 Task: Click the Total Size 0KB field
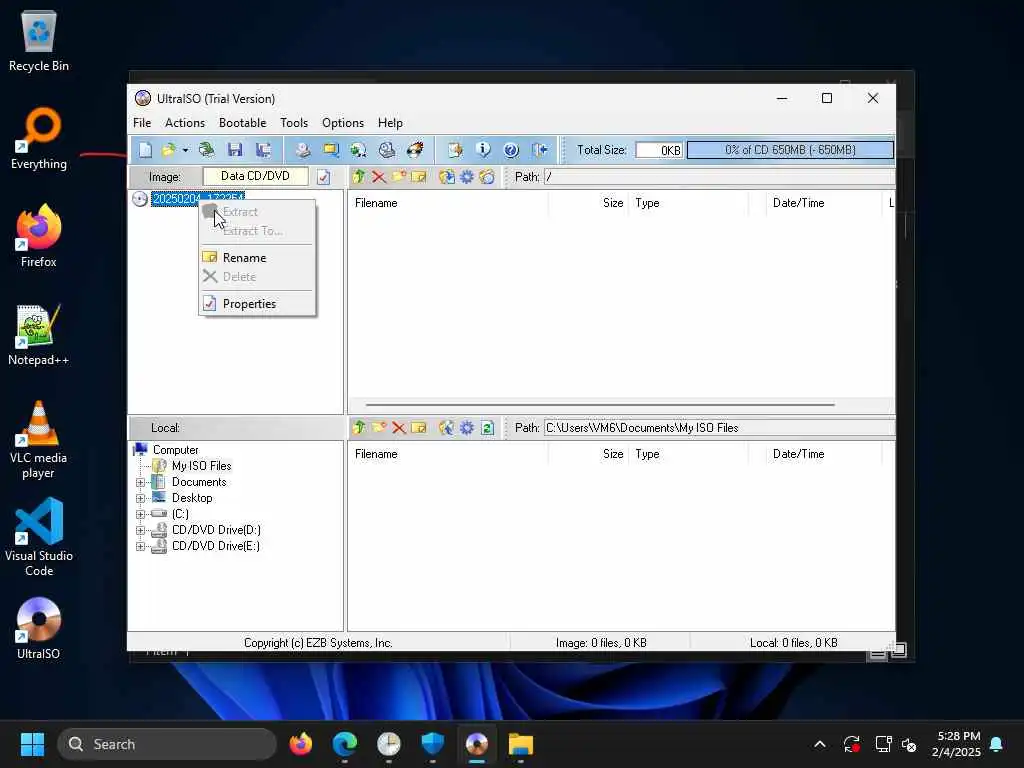pos(660,150)
